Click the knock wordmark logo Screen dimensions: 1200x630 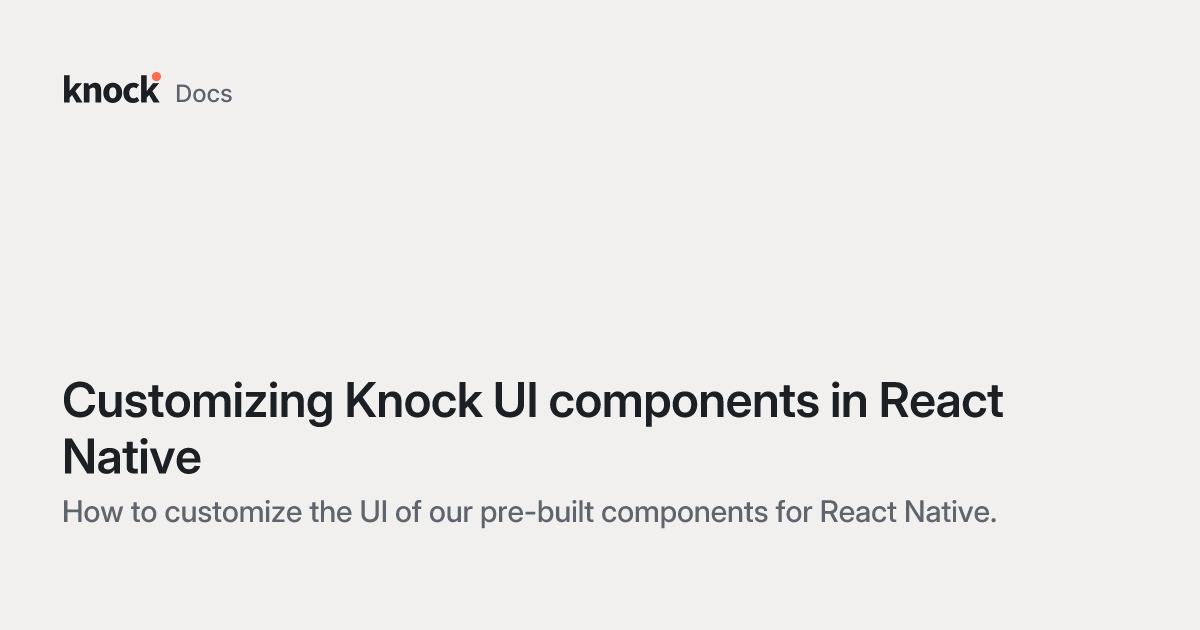pyautogui.click(x=112, y=88)
